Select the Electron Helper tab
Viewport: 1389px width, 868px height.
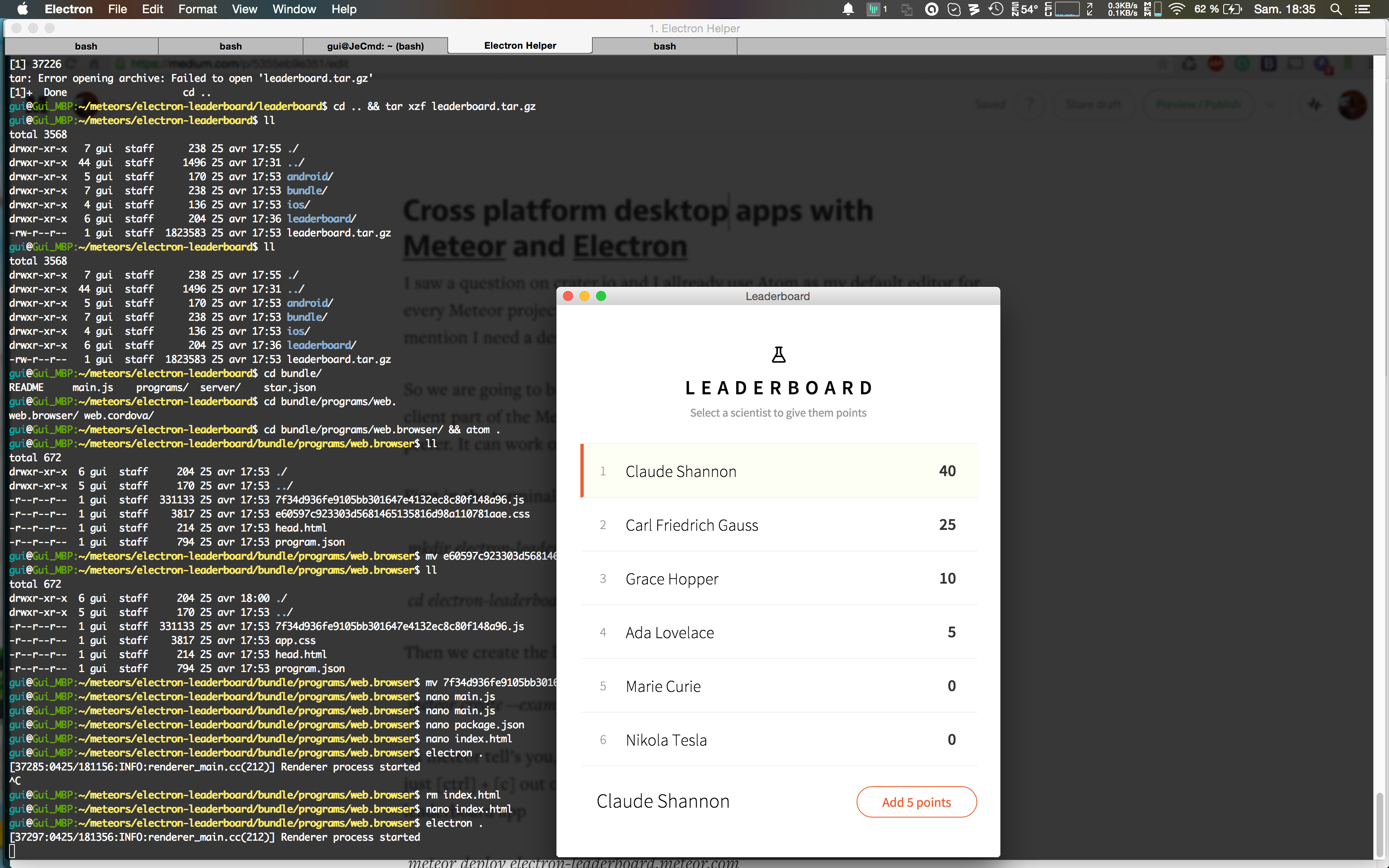click(520, 45)
